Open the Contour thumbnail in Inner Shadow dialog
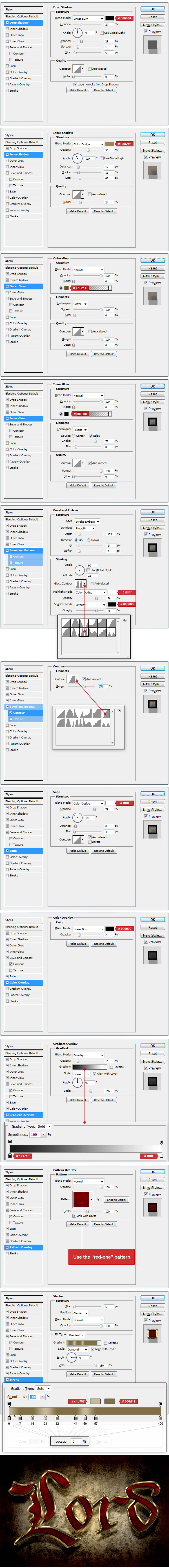Image resolution: width=169 pixels, height=1568 pixels. tap(78, 194)
